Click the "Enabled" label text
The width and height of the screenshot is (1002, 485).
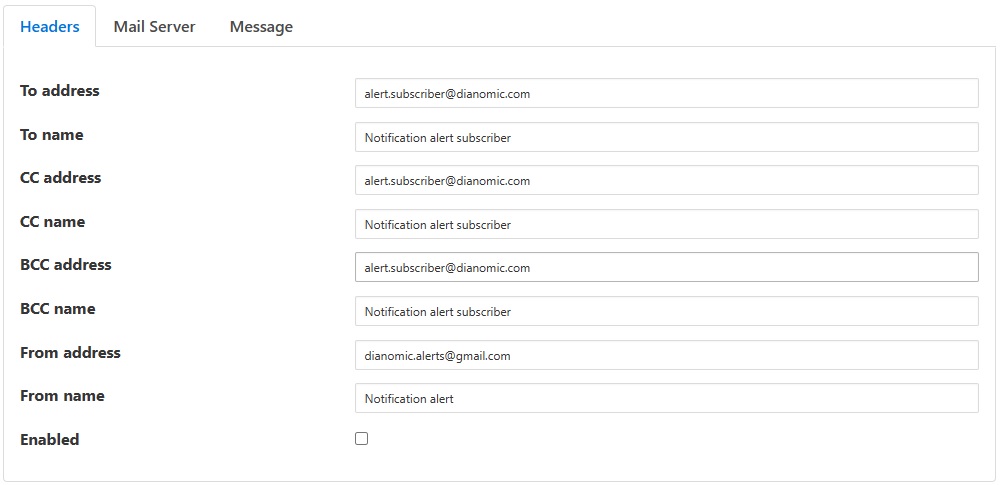50,440
